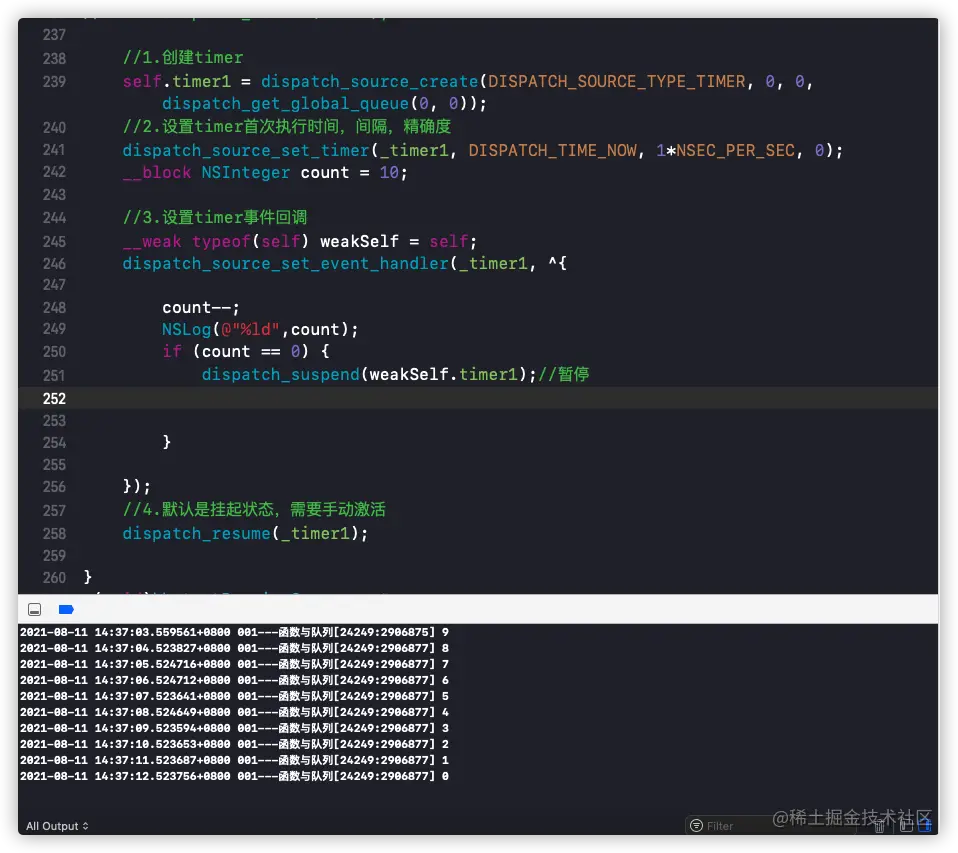Click 'NSInteger' type on line 242
Viewport: 958px width, 853px height.
tap(246, 173)
